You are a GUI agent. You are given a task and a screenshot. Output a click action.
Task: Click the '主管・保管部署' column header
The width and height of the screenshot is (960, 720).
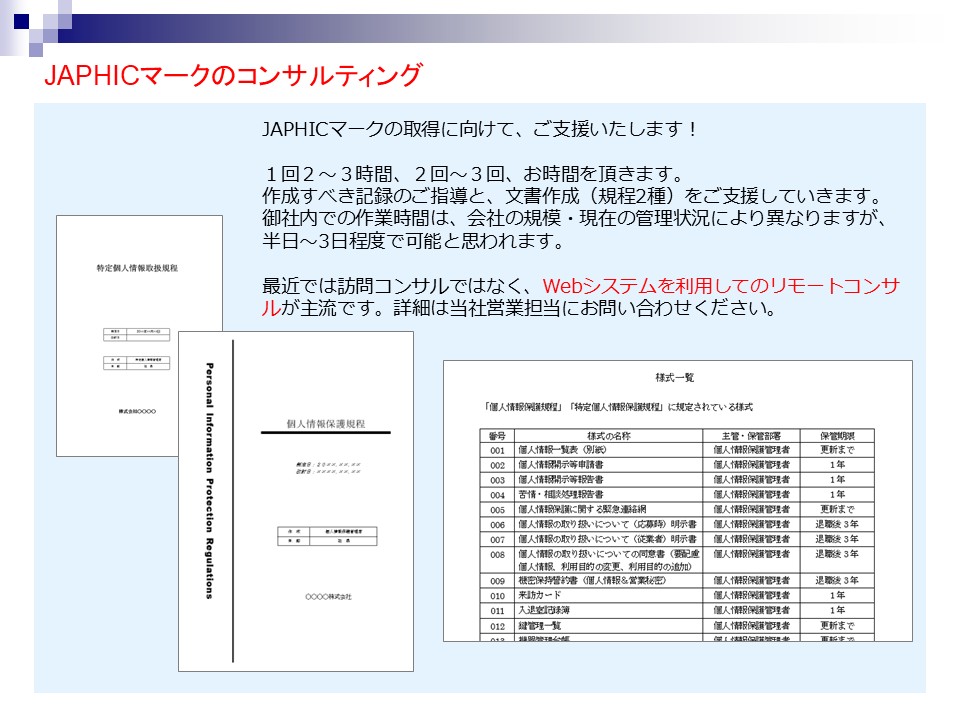point(751,436)
